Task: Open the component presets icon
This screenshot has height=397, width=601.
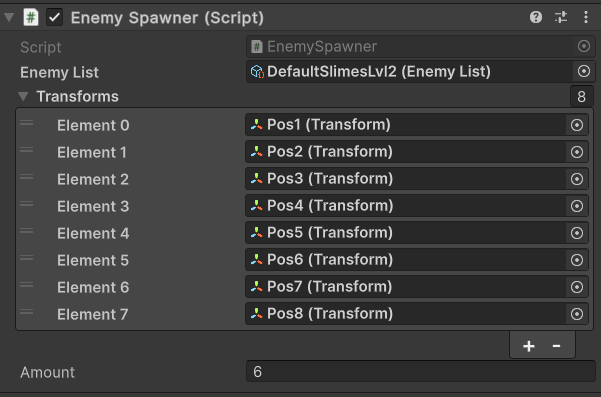Action: click(561, 17)
